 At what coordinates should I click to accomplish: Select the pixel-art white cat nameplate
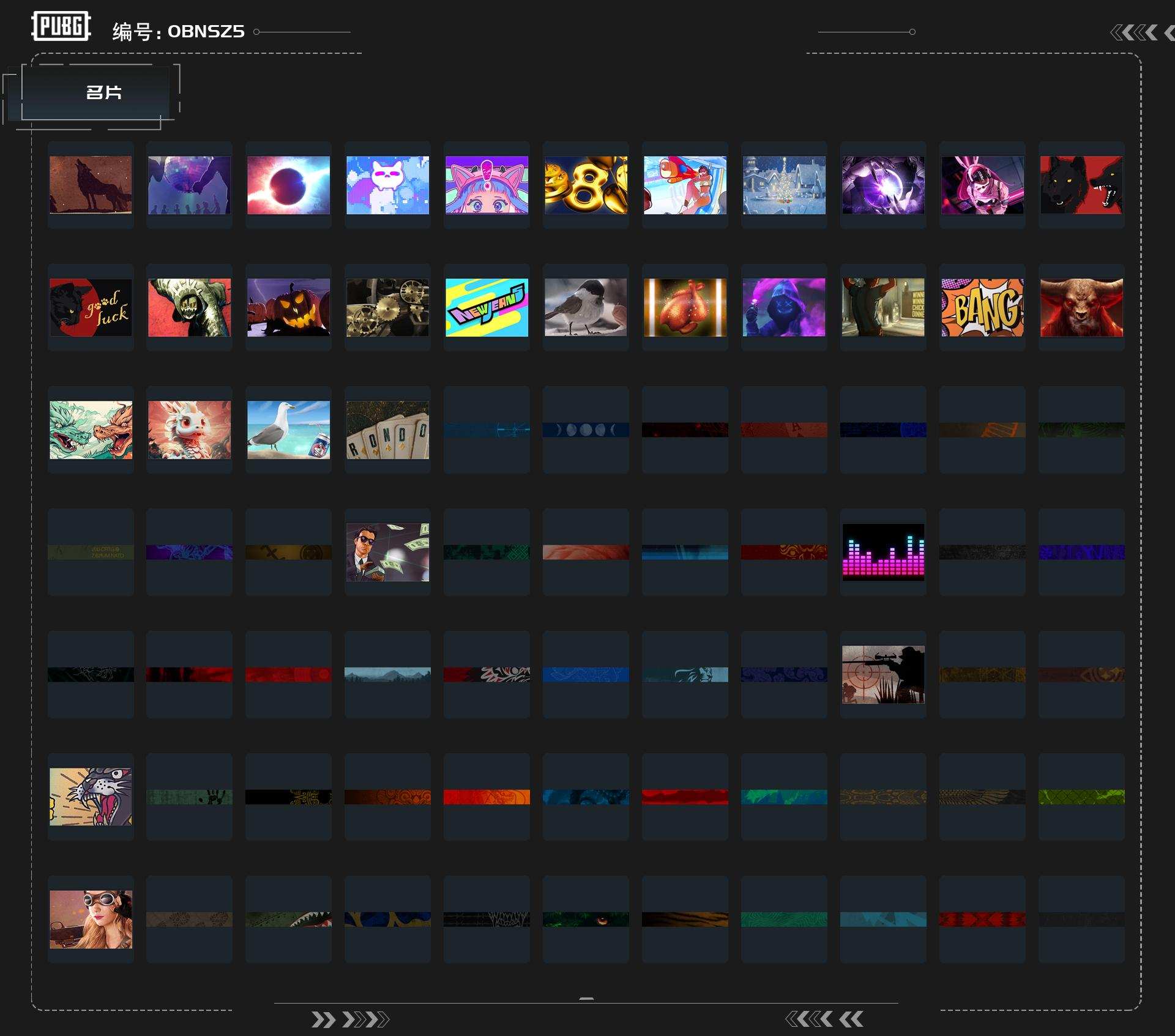tap(387, 185)
